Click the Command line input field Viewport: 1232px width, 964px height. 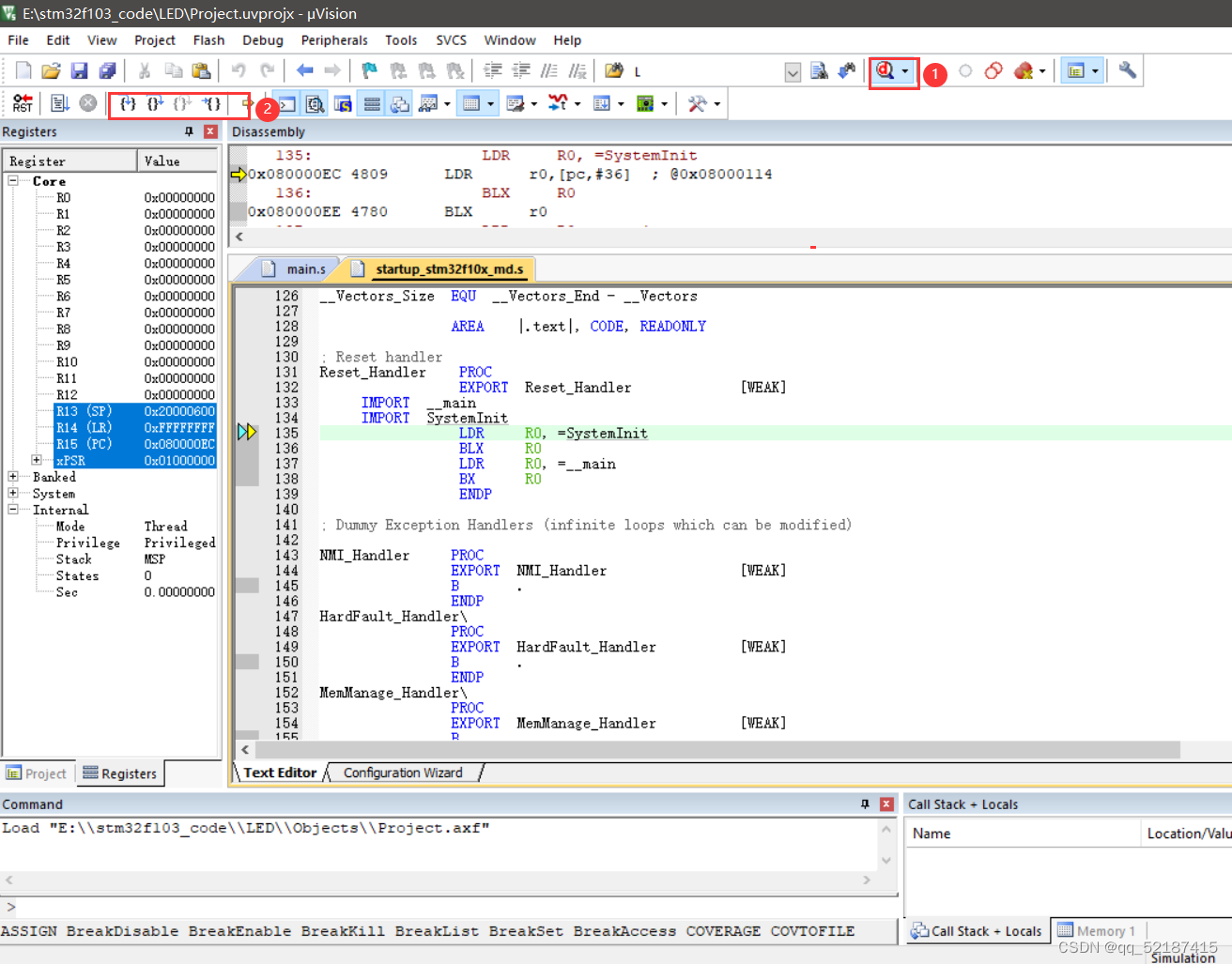455,907
